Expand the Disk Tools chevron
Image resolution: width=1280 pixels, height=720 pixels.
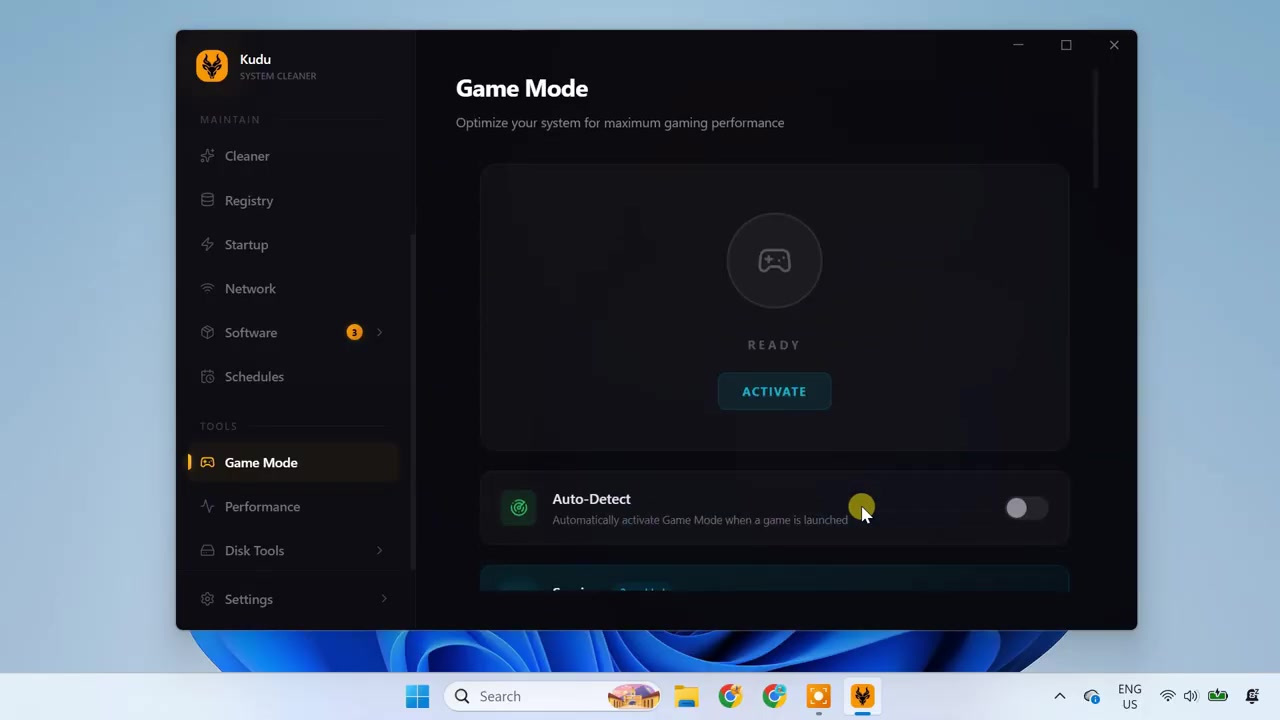379,550
